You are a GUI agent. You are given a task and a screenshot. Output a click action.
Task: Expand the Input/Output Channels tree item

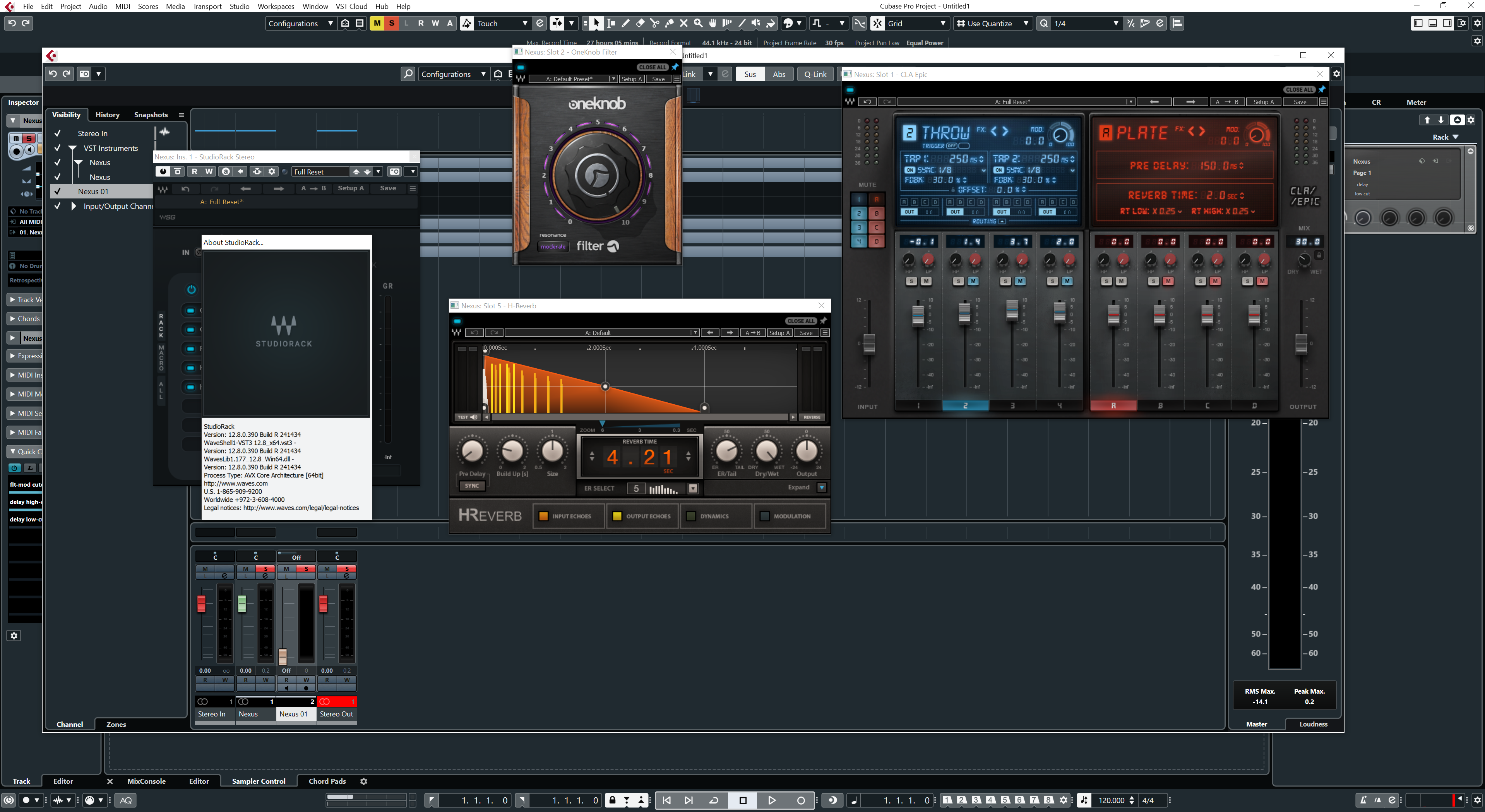(73, 206)
